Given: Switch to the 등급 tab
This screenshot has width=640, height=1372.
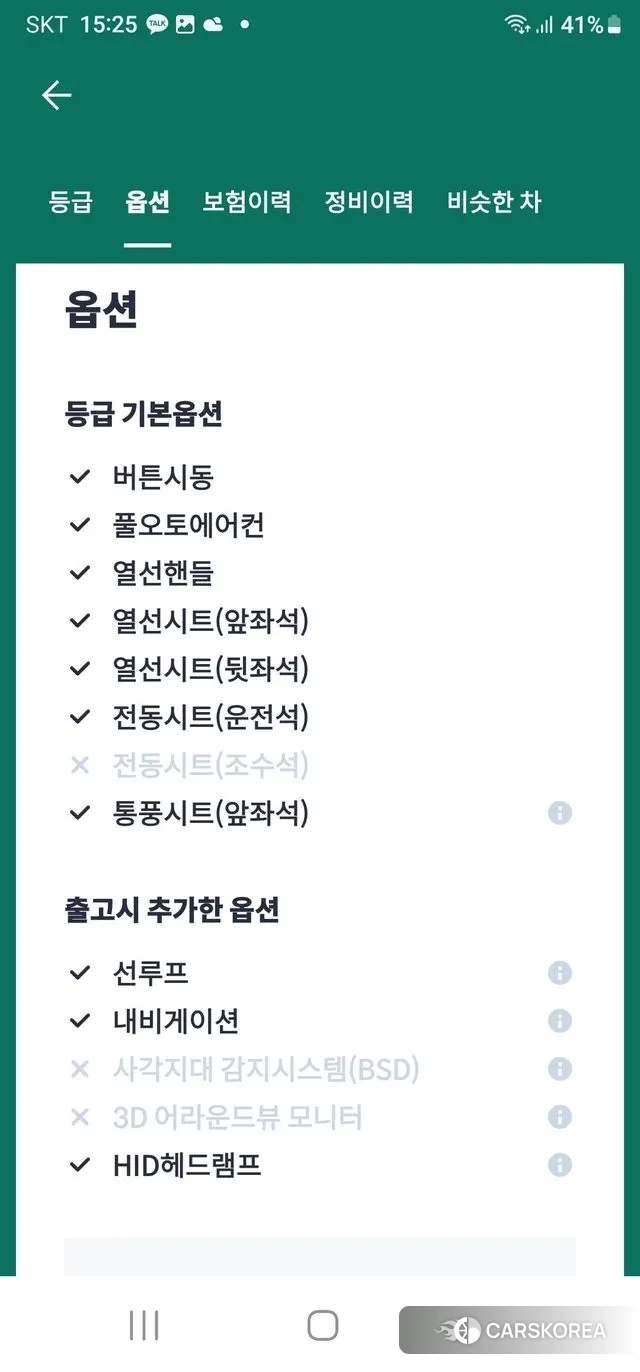Looking at the screenshot, I should click(71, 202).
